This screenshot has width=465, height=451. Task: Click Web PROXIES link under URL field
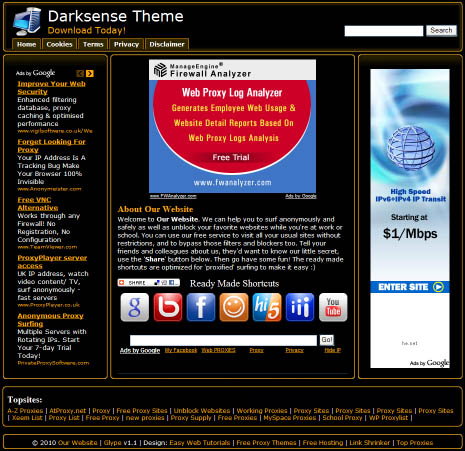[x=218, y=350]
